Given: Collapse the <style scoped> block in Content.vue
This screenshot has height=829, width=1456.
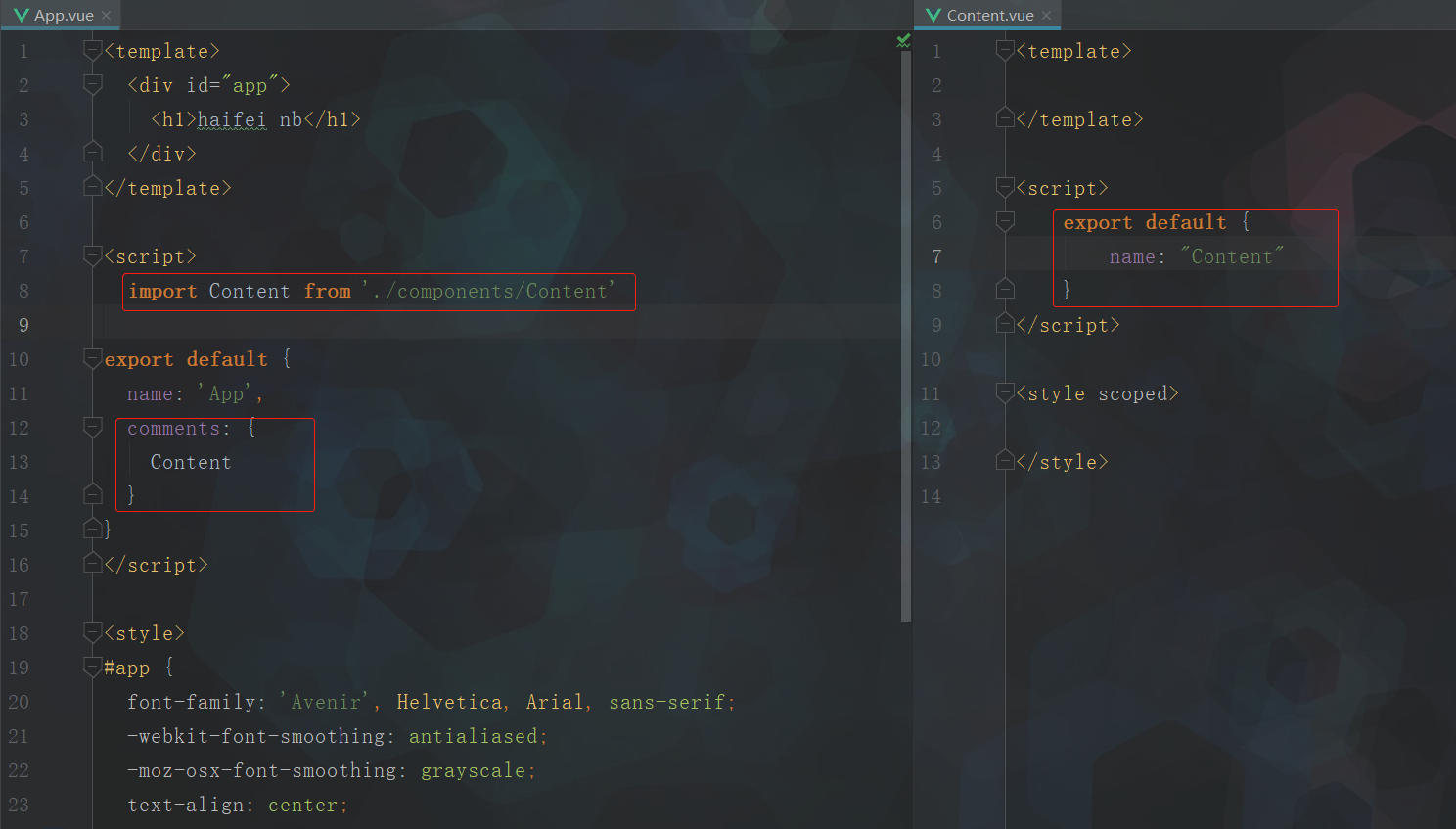Looking at the screenshot, I should tap(1005, 392).
